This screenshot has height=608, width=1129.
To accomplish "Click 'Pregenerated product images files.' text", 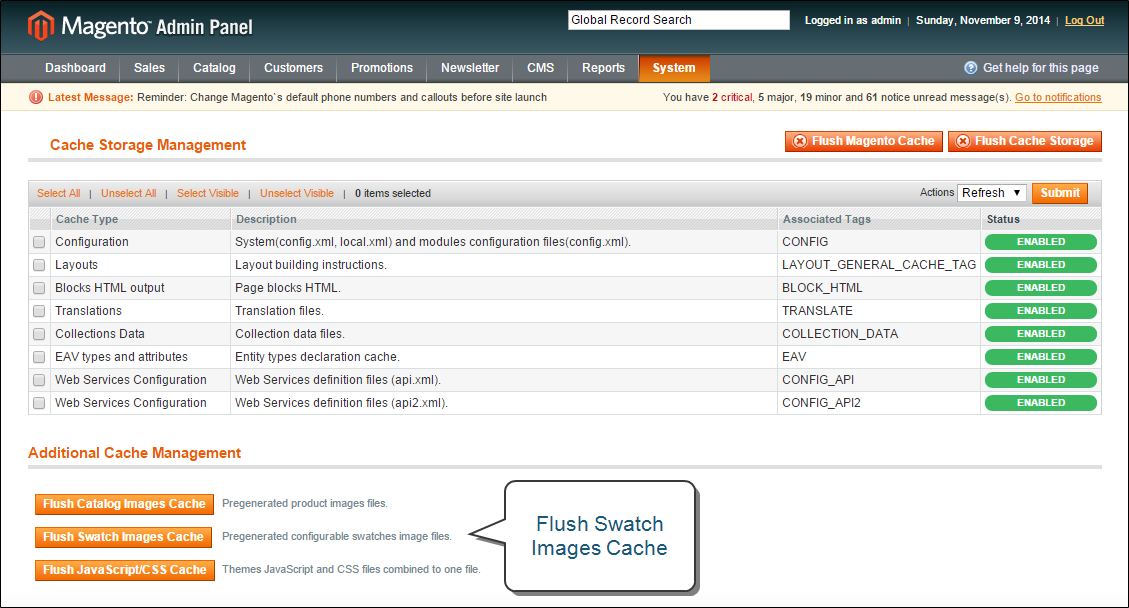I will tap(305, 504).
